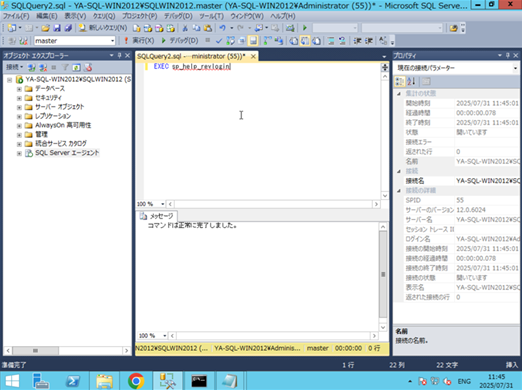Click the Copy icon in toolbar
522x390 pixels.
click(196, 28)
